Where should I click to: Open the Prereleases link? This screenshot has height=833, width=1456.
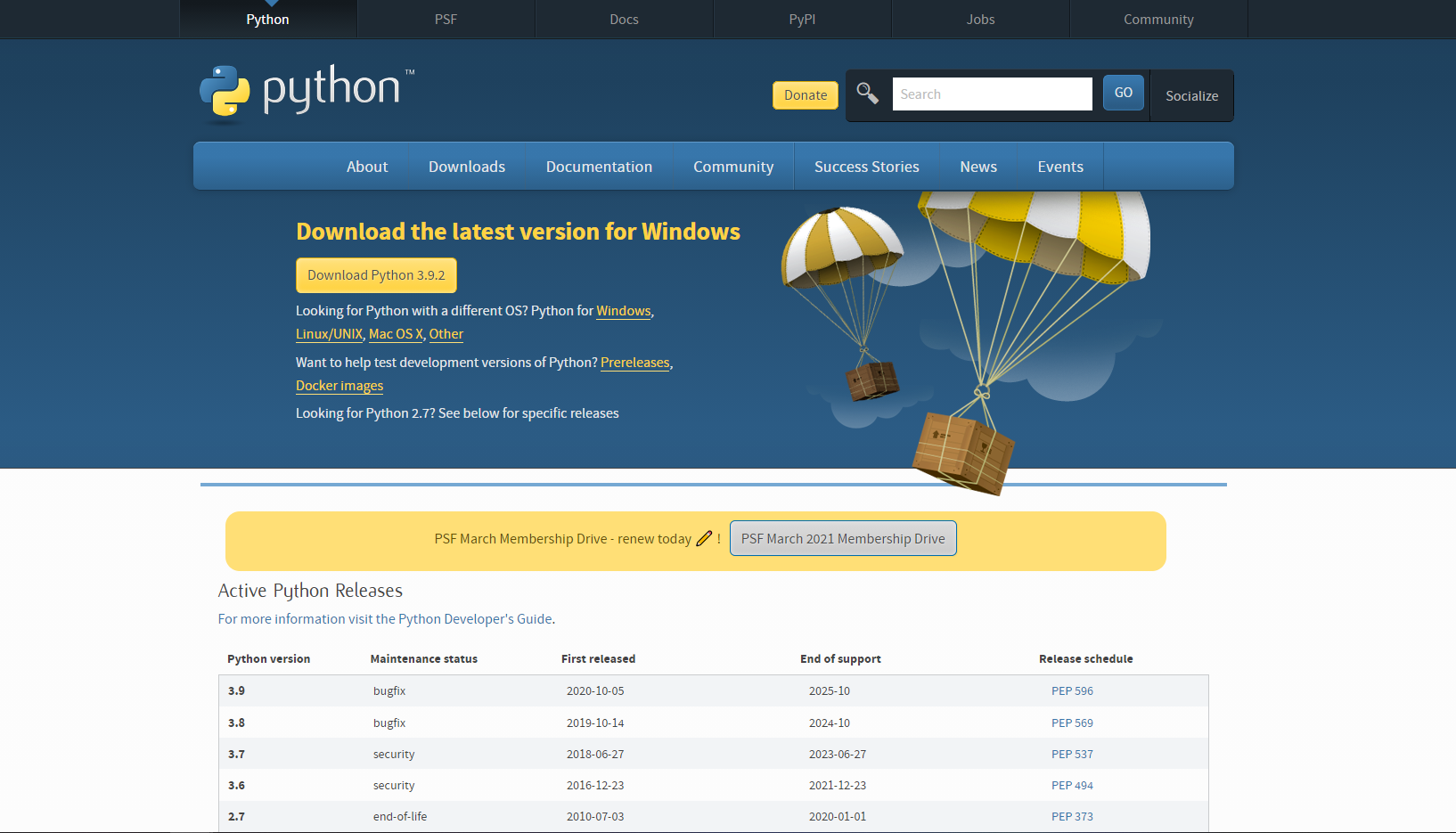tap(635, 363)
